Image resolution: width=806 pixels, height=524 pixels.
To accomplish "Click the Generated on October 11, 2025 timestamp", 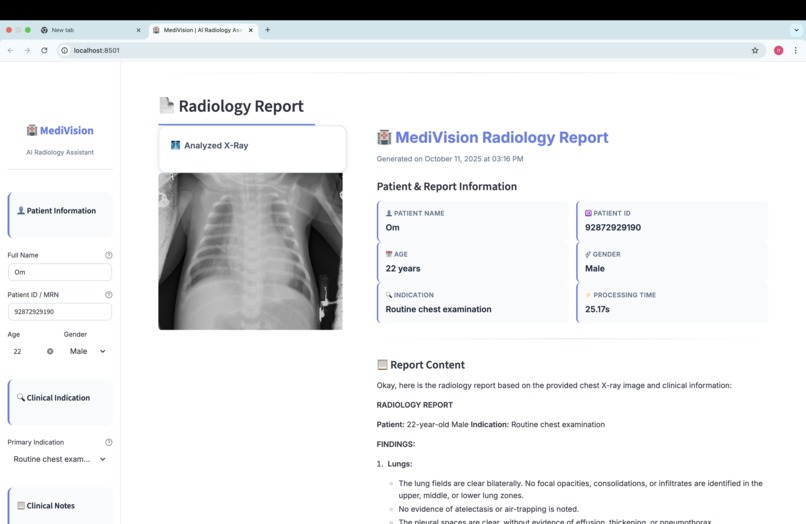I will point(450,159).
